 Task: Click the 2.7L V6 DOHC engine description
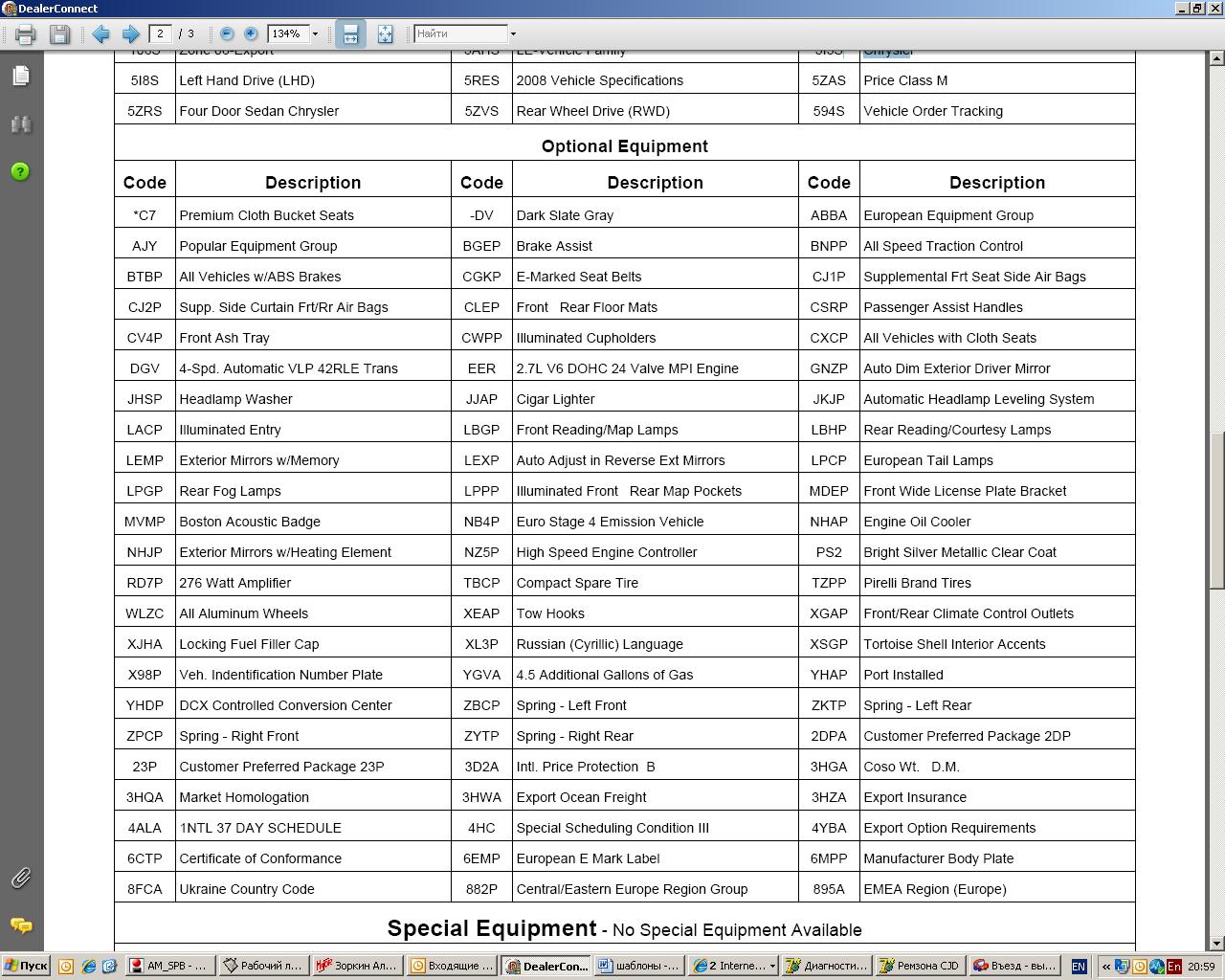click(x=627, y=368)
